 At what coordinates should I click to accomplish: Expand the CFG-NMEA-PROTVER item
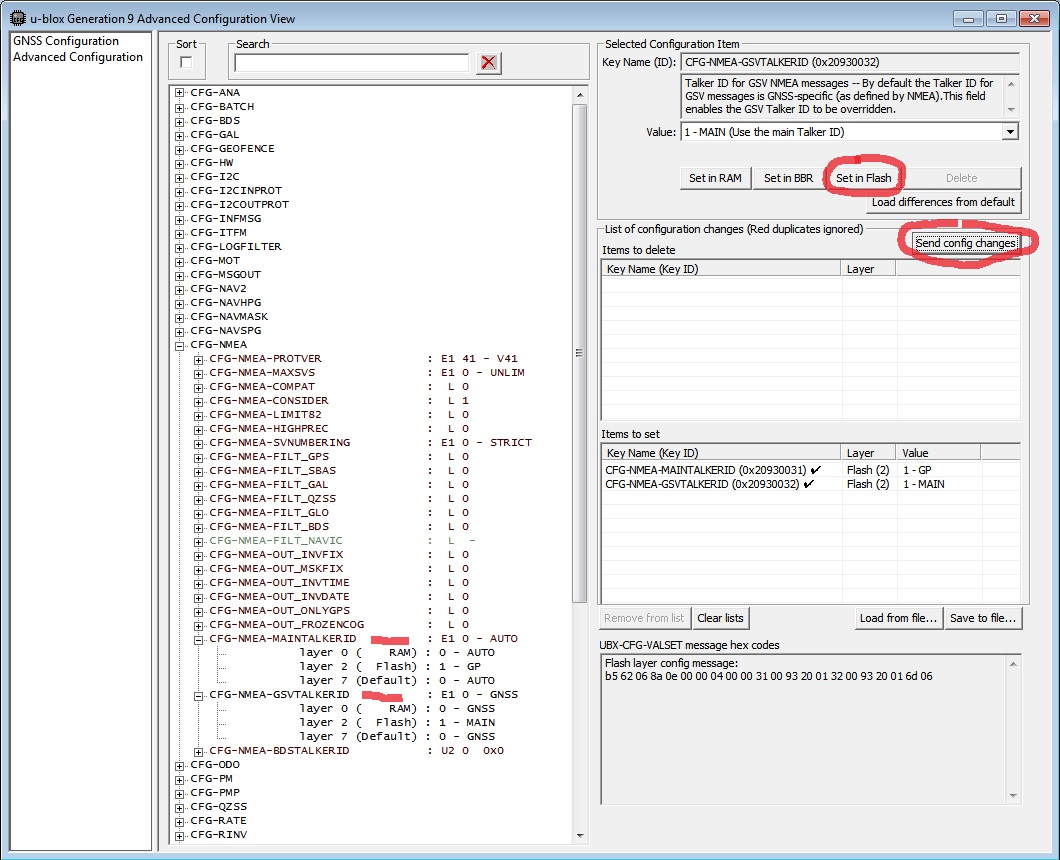point(199,359)
